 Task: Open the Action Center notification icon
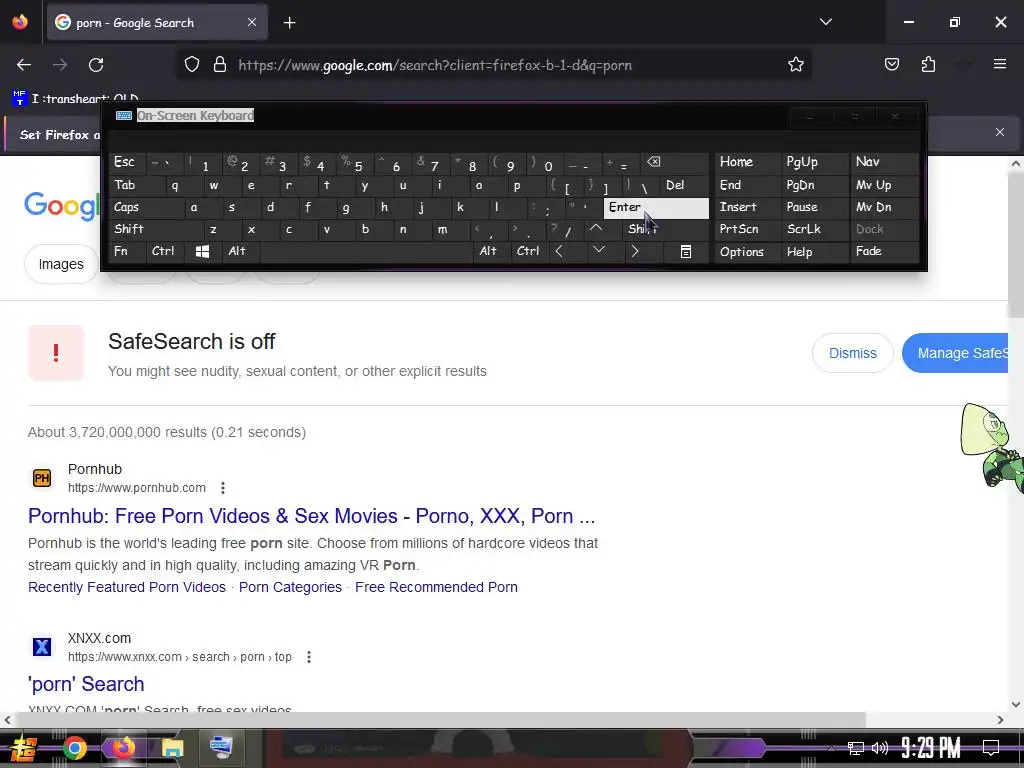[991, 748]
